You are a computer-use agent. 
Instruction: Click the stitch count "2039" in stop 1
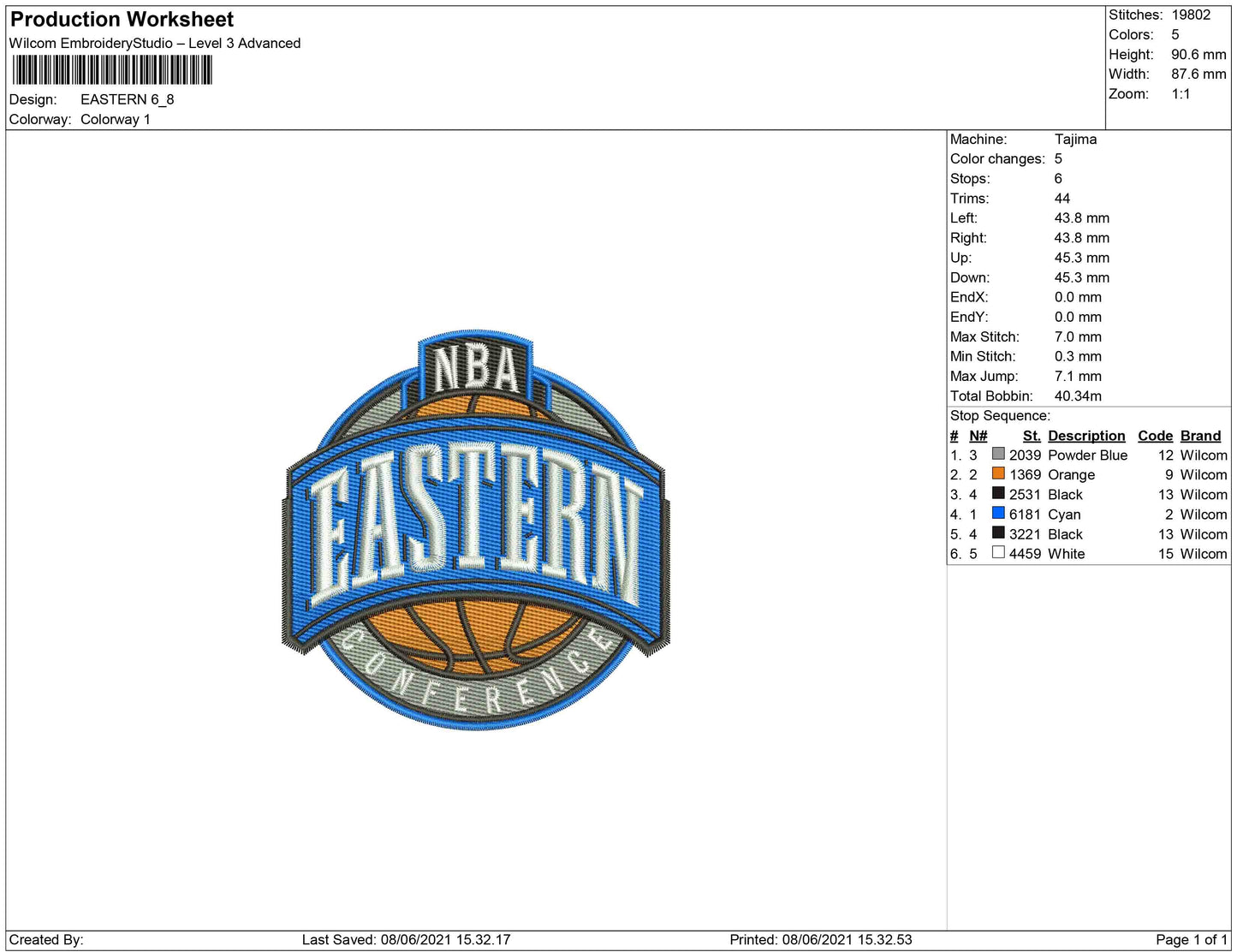[x=1025, y=455]
